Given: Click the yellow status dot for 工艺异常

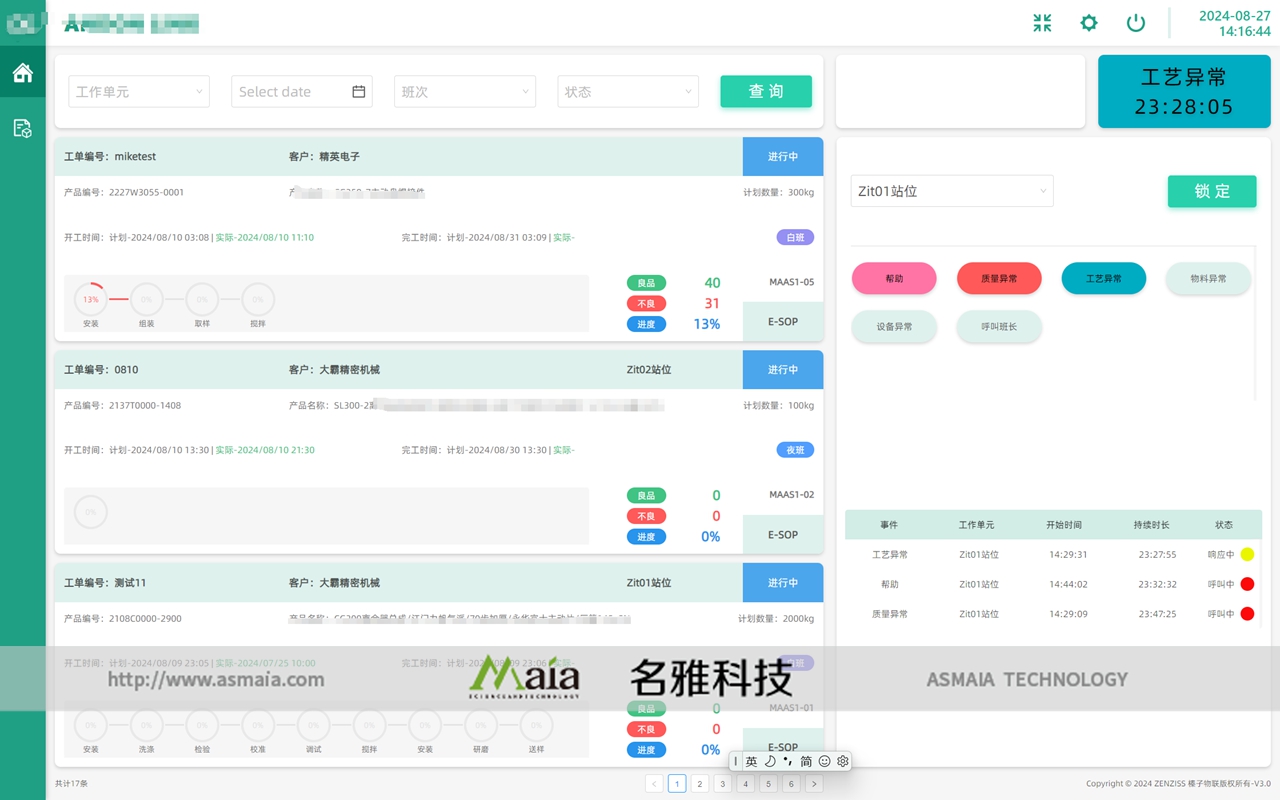Looking at the screenshot, I should tap(1247, 554).
